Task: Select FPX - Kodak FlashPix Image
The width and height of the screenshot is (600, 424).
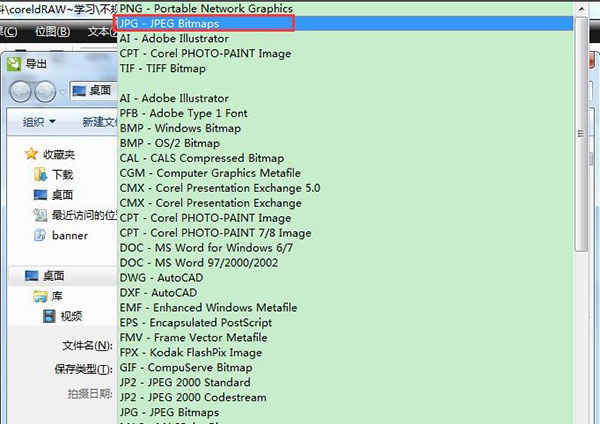Action: pyautogui.click(x=346, y=352)
